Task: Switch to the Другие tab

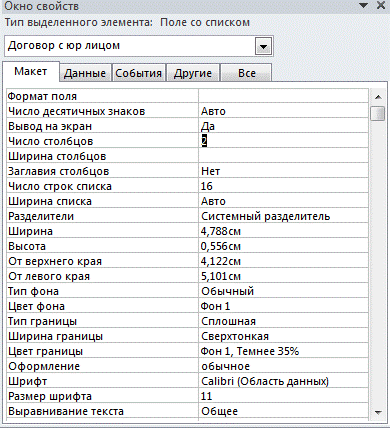Action: [193, 73]
